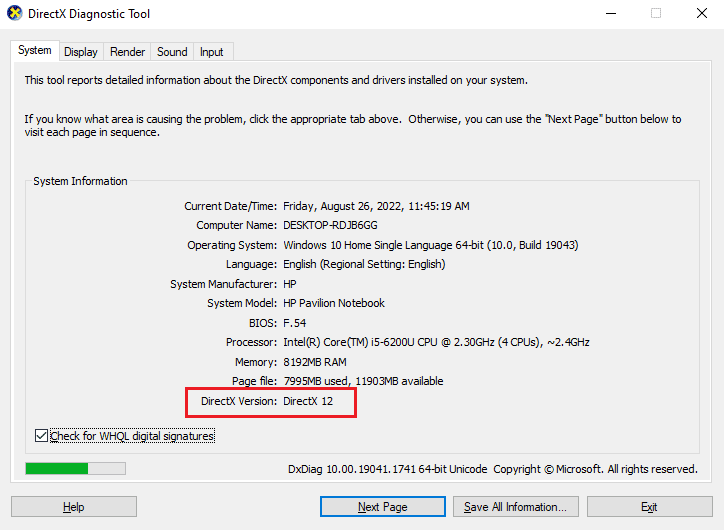The width and height of the screenshot is (724, 530).
Task: Select the Current Date/Time value text
Action: pos(376,206)
